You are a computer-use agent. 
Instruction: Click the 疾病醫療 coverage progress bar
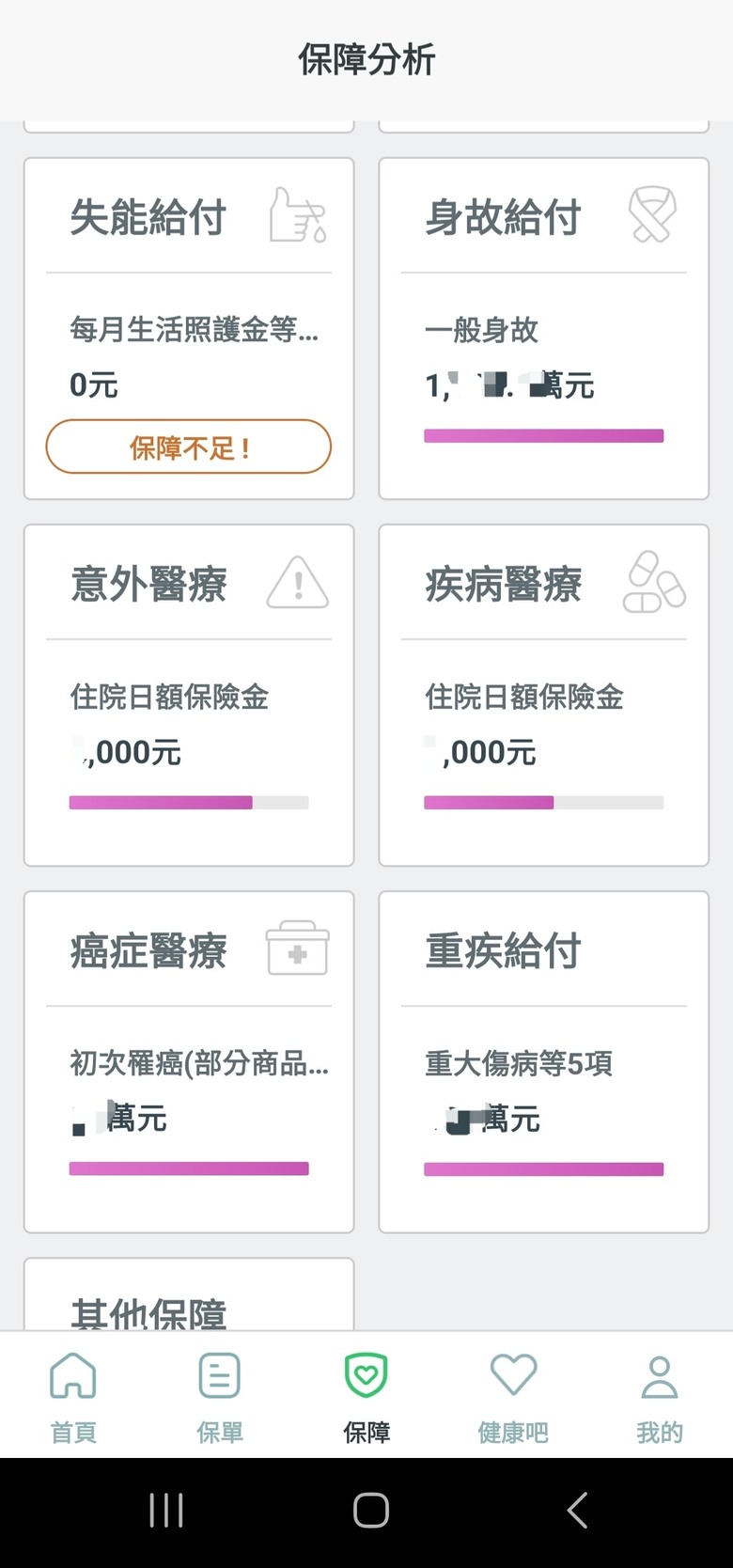543,803
